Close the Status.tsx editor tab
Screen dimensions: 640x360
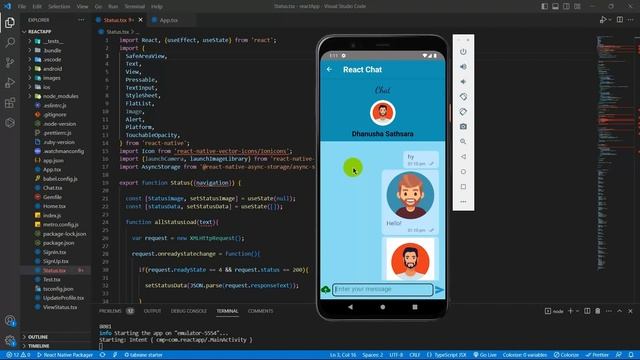[x=140, y=20]
